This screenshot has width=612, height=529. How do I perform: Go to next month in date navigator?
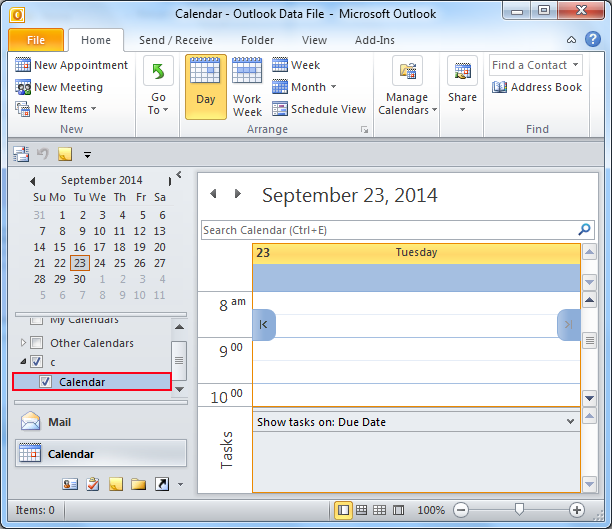(170, 181)
